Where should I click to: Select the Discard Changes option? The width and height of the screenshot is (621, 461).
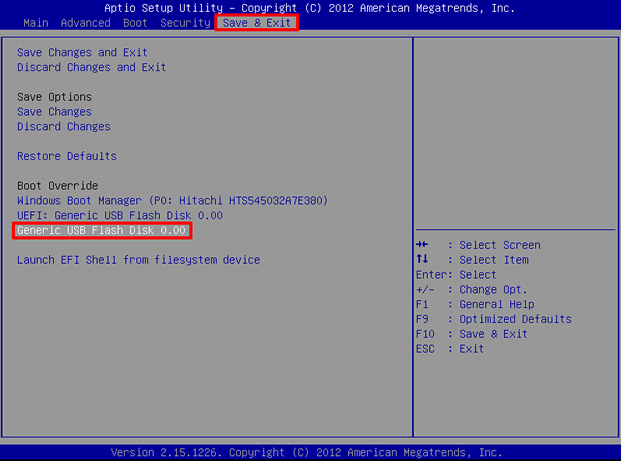point(64,127)
